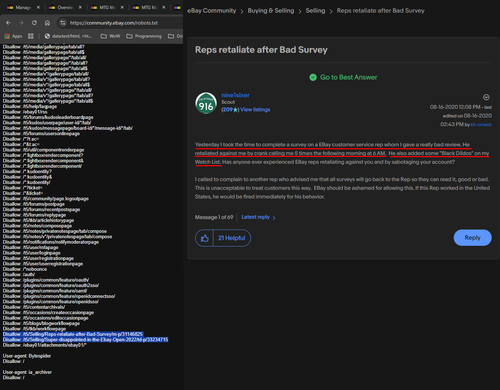Image resolution: width=500 pixels, height=390 pixels.
Task: Click Disallow line for /plugins/common/feature/openidconnectsso/
Action: point(59,296)
